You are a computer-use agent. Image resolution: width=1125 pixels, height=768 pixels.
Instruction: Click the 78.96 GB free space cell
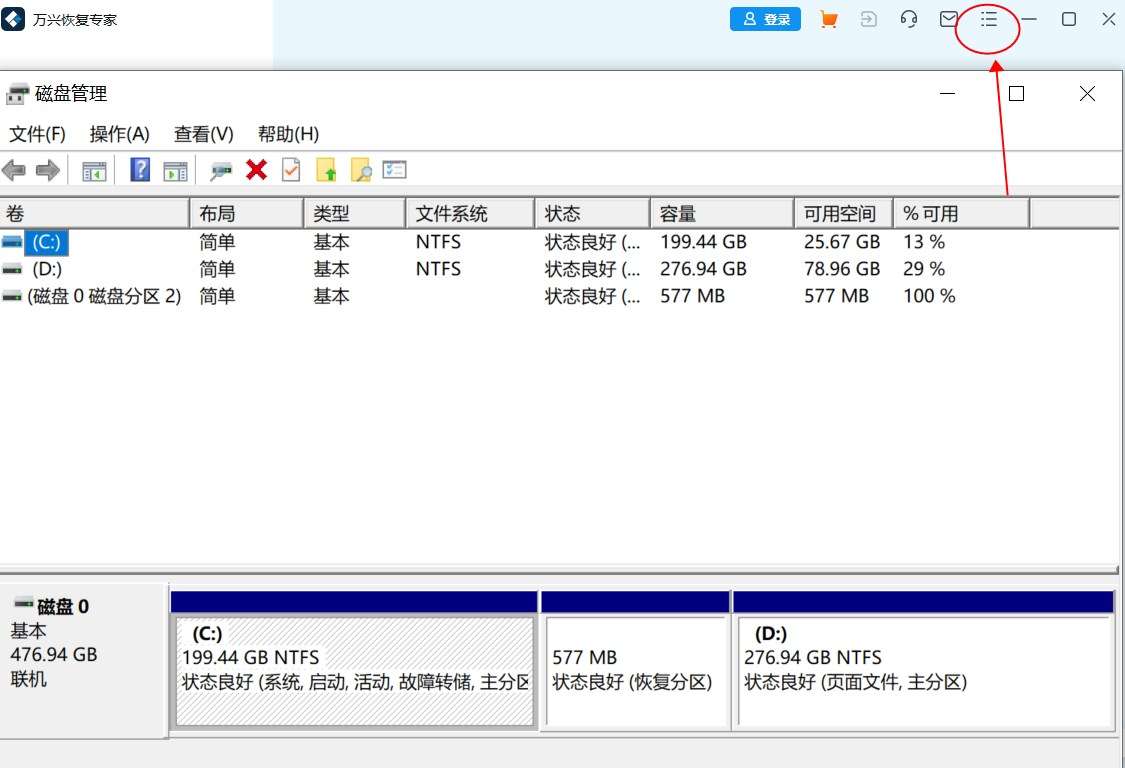(842, 269)
